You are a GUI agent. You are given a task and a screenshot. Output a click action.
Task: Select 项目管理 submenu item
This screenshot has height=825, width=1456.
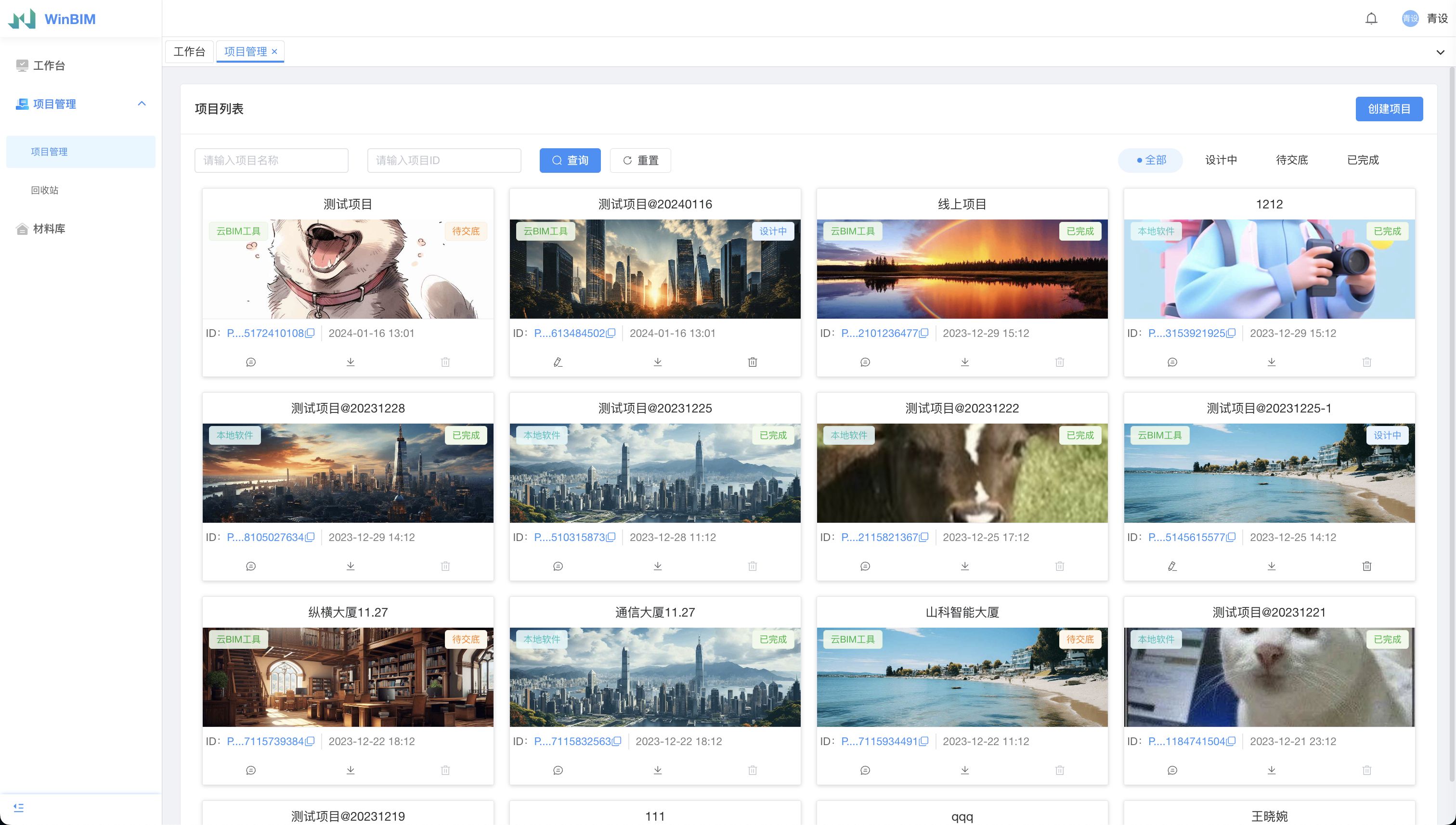(81, 152)
